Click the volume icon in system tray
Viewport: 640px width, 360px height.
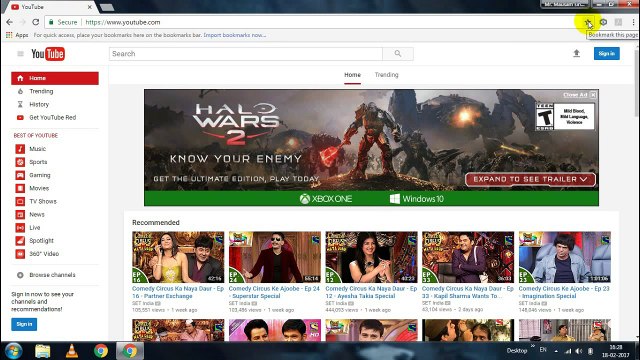point(579,351)
